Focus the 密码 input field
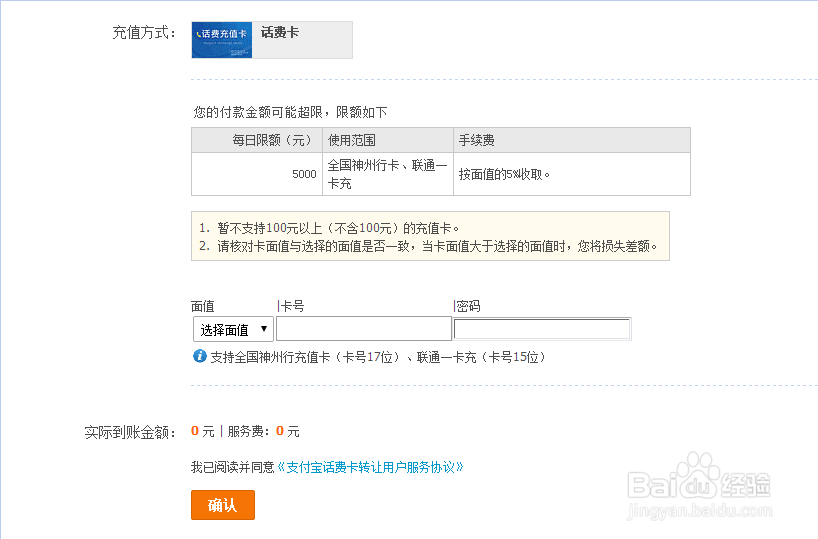Image resolution: width=818 pixels, height=539 pixels. pos(542,329)
